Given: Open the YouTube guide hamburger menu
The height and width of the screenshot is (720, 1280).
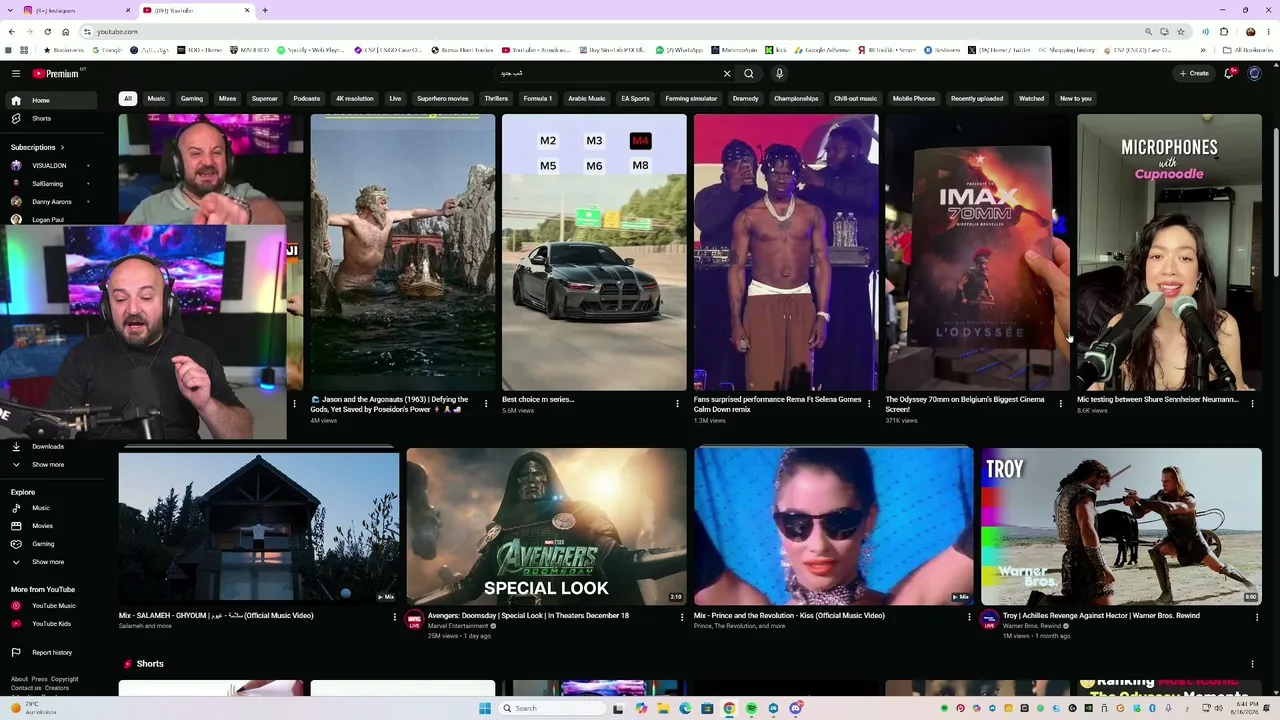Looking at the screenshot, I should pyautogui.click(x=16, y=73).
